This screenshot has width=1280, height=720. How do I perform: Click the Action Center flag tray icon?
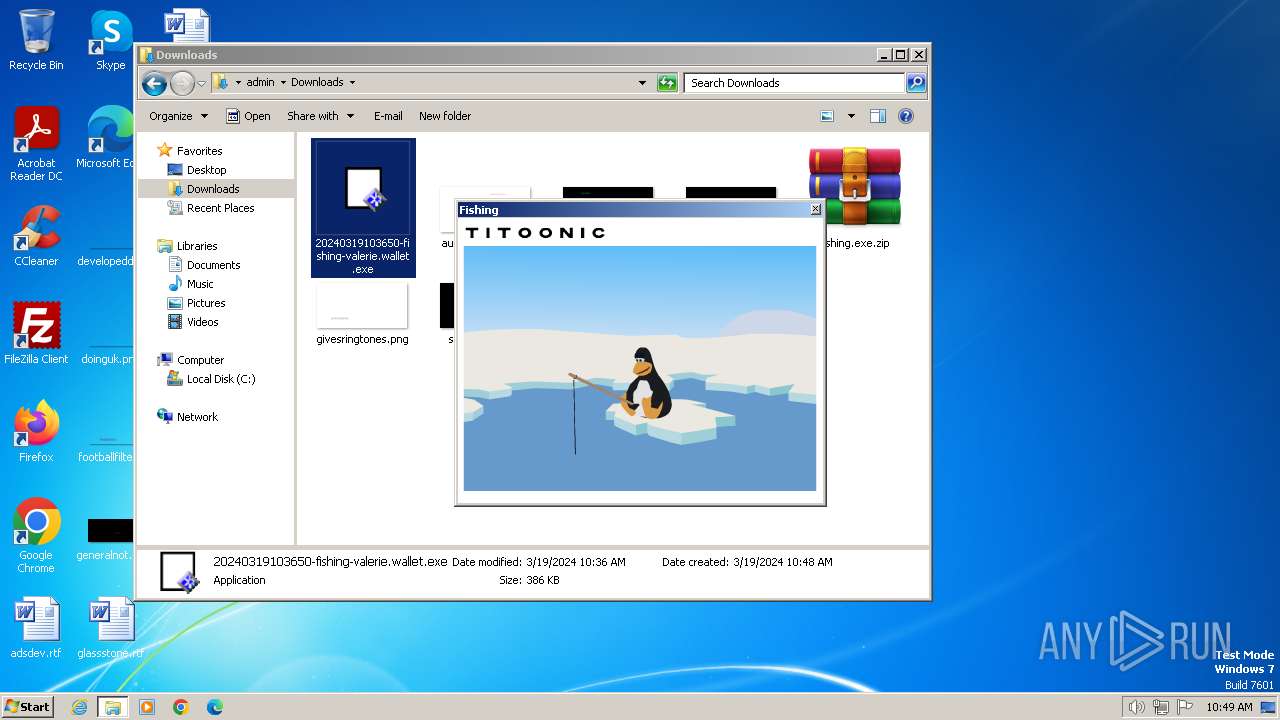click(1186, 707)
